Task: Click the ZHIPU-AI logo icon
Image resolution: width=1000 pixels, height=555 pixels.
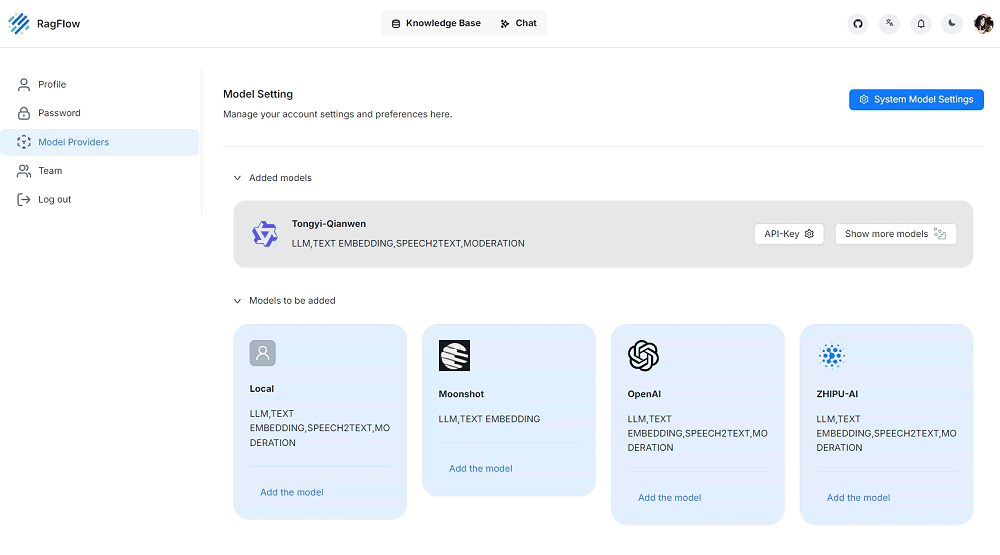Action: tap(832, 355)
